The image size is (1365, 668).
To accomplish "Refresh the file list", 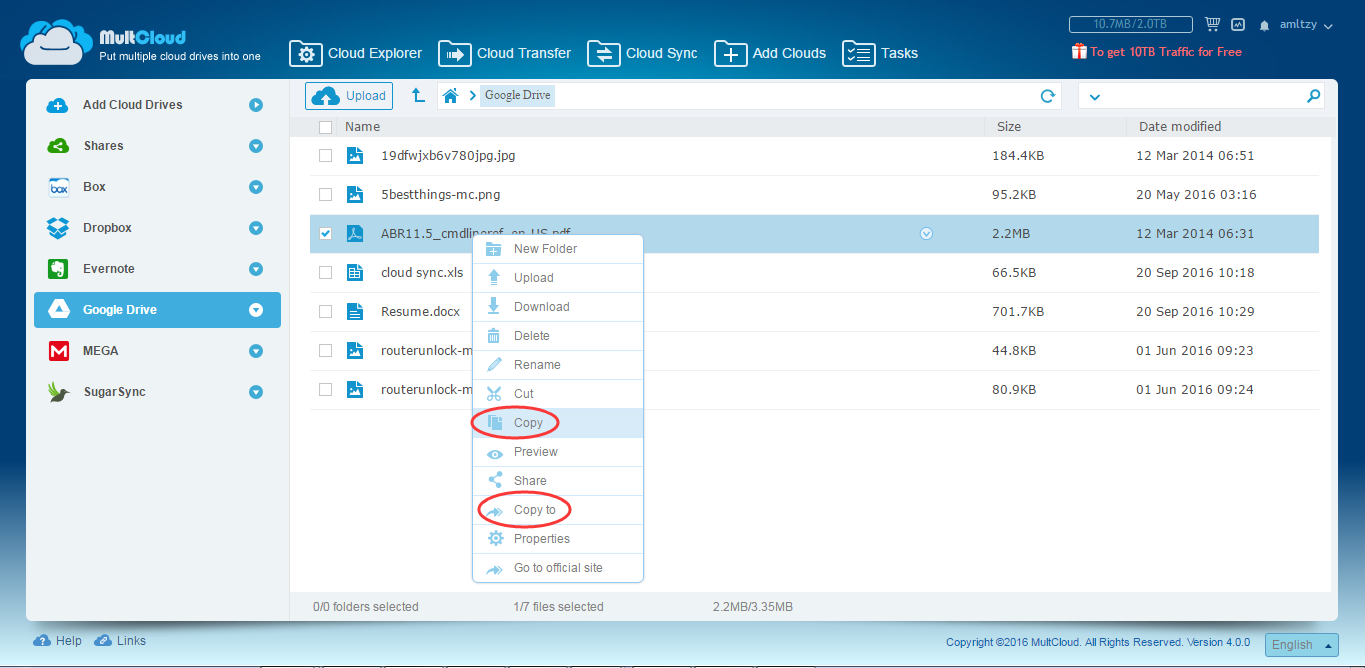I will pyautogui.click(x=1048, y=96).
